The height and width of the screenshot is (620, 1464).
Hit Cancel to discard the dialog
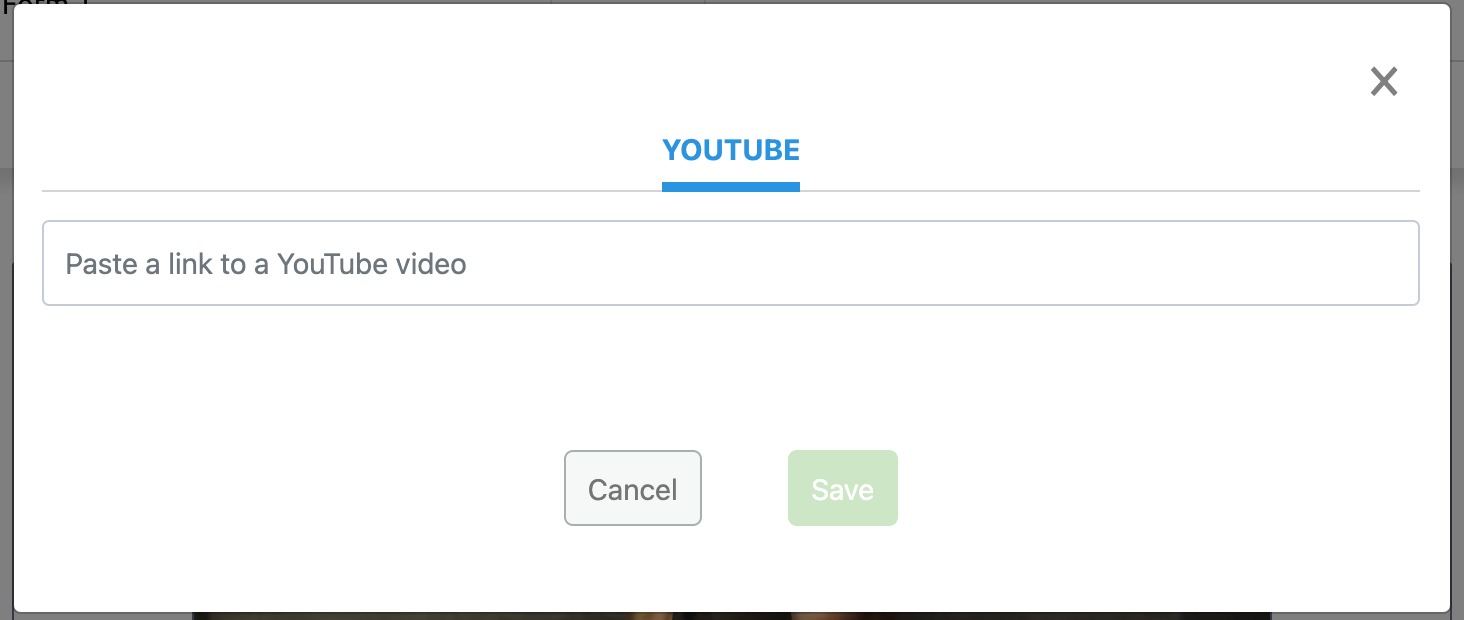pos(632,488)
